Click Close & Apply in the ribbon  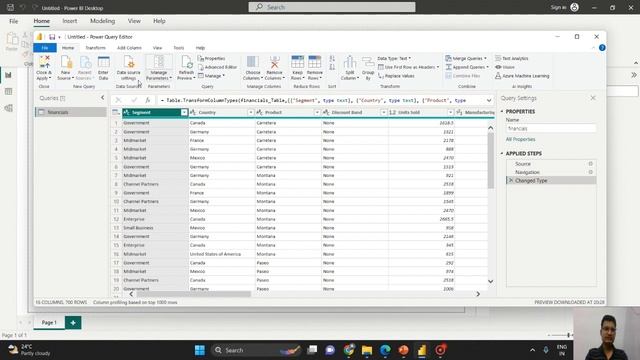pos(44,68)
